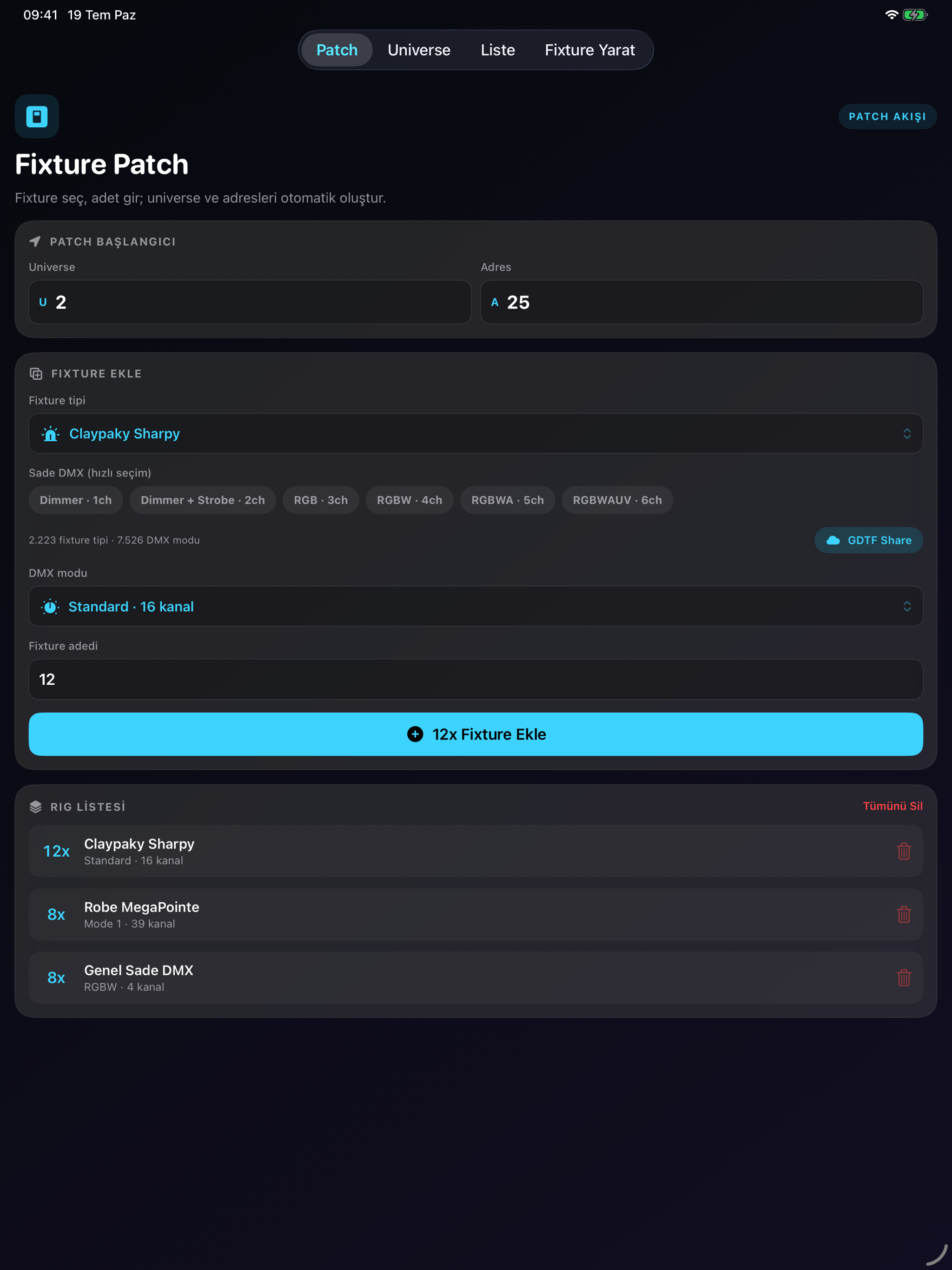Click the fixture icon beside Claypaky Sharpy

pyautogui.click(x=51, y=433)
